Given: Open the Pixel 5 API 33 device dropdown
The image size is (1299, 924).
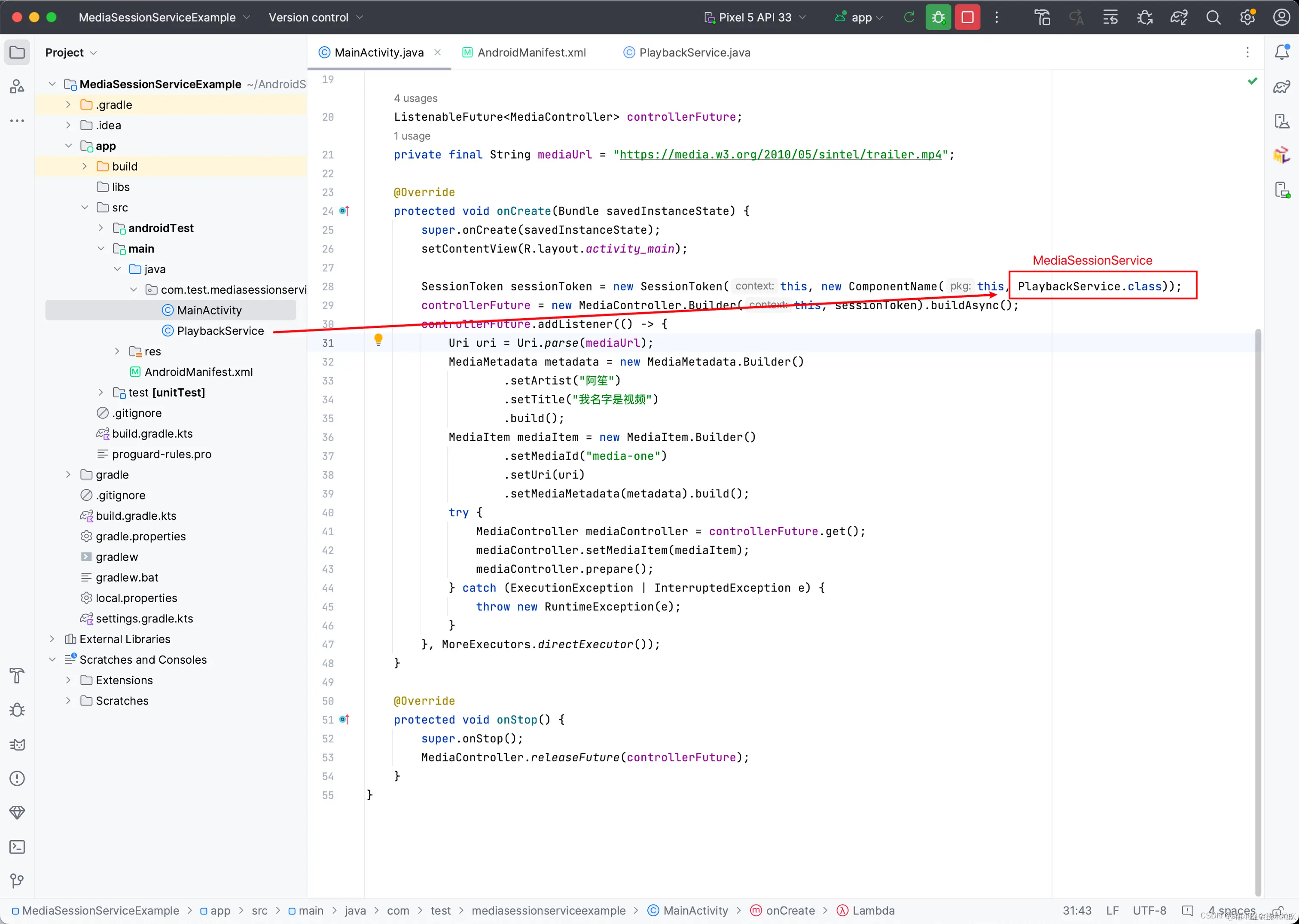Looking at the screenshot, I should coord(754,17).
